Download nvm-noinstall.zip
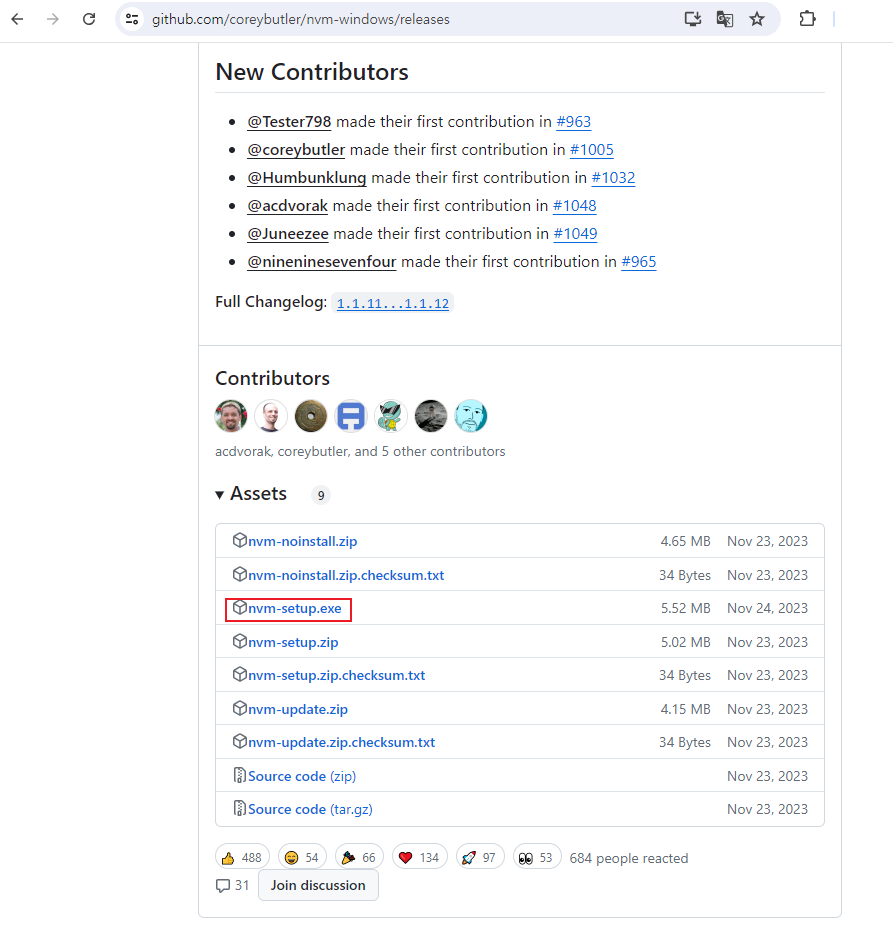893x932 pixels. [302, 541]
